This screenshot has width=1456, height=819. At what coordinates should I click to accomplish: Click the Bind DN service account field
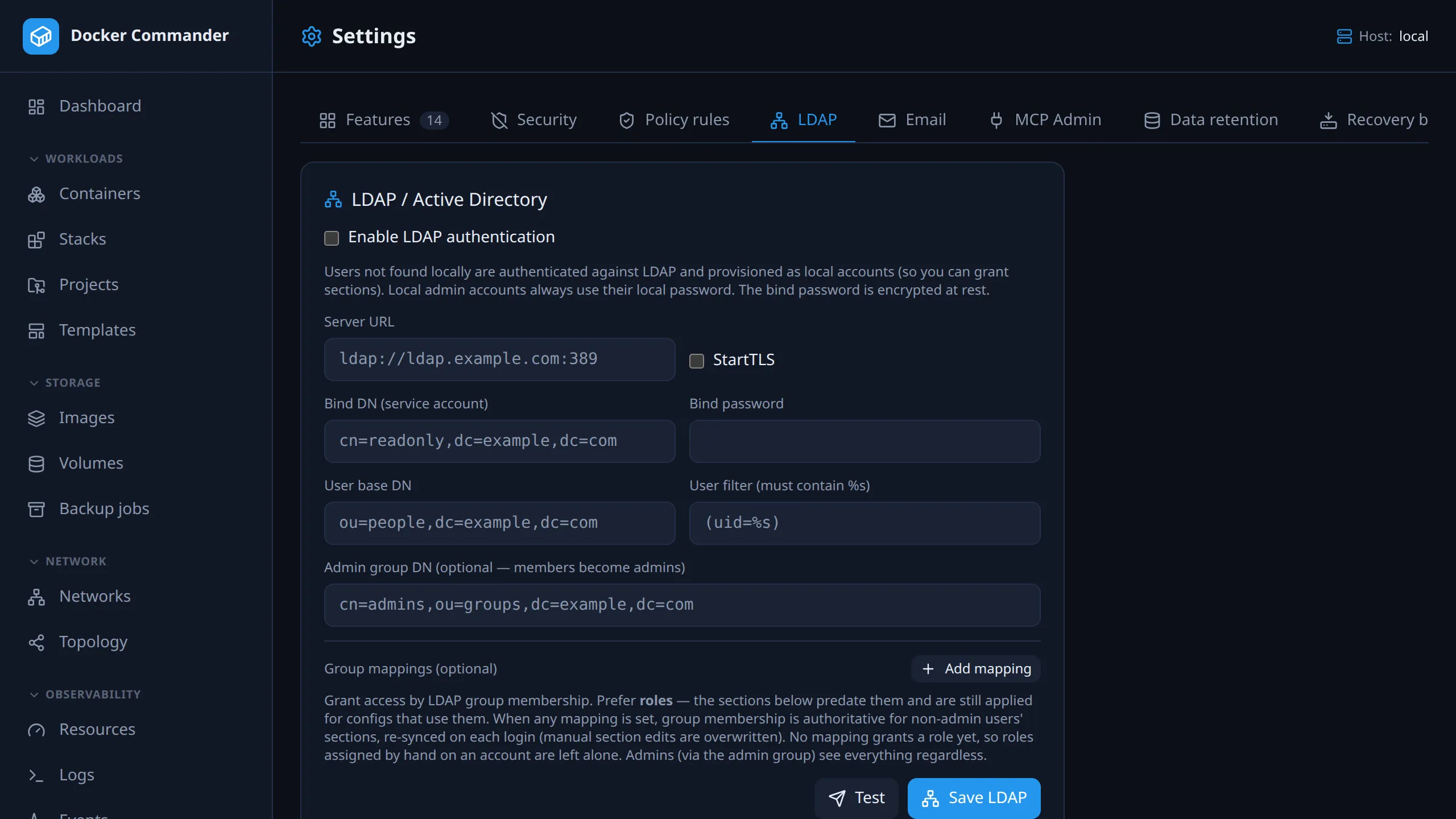(x=500, y=441)
